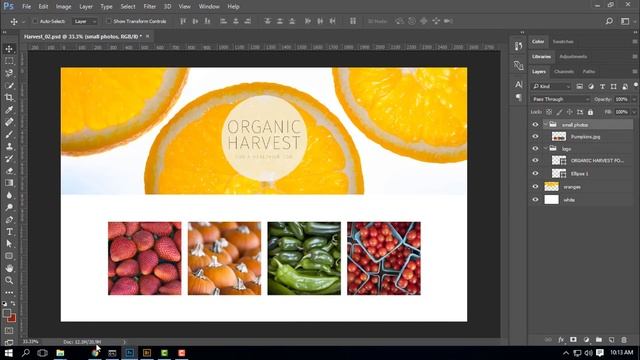Open the File menu
Screen dimensions: 640x360
point(27,7)
